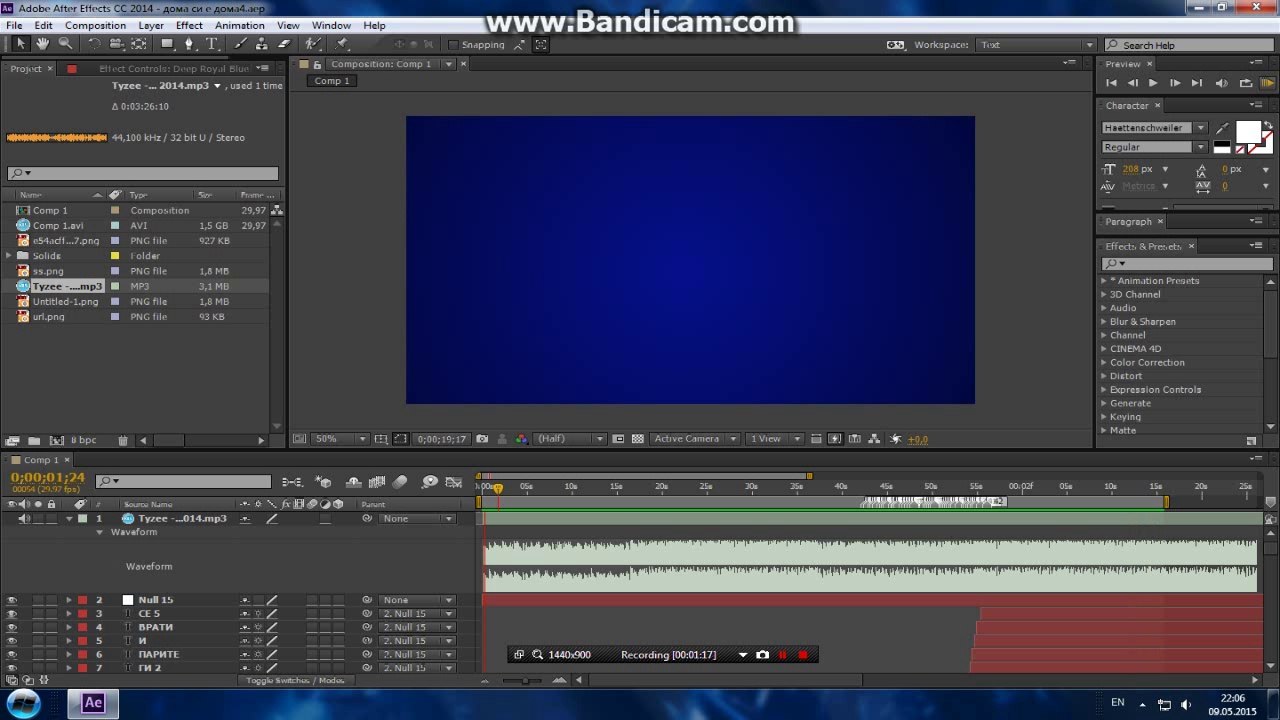Viewport: 1280px width, 720px height.
Task: Hide the ВРАТИ layer eye toggle
Action: click(x=11, y=627)
